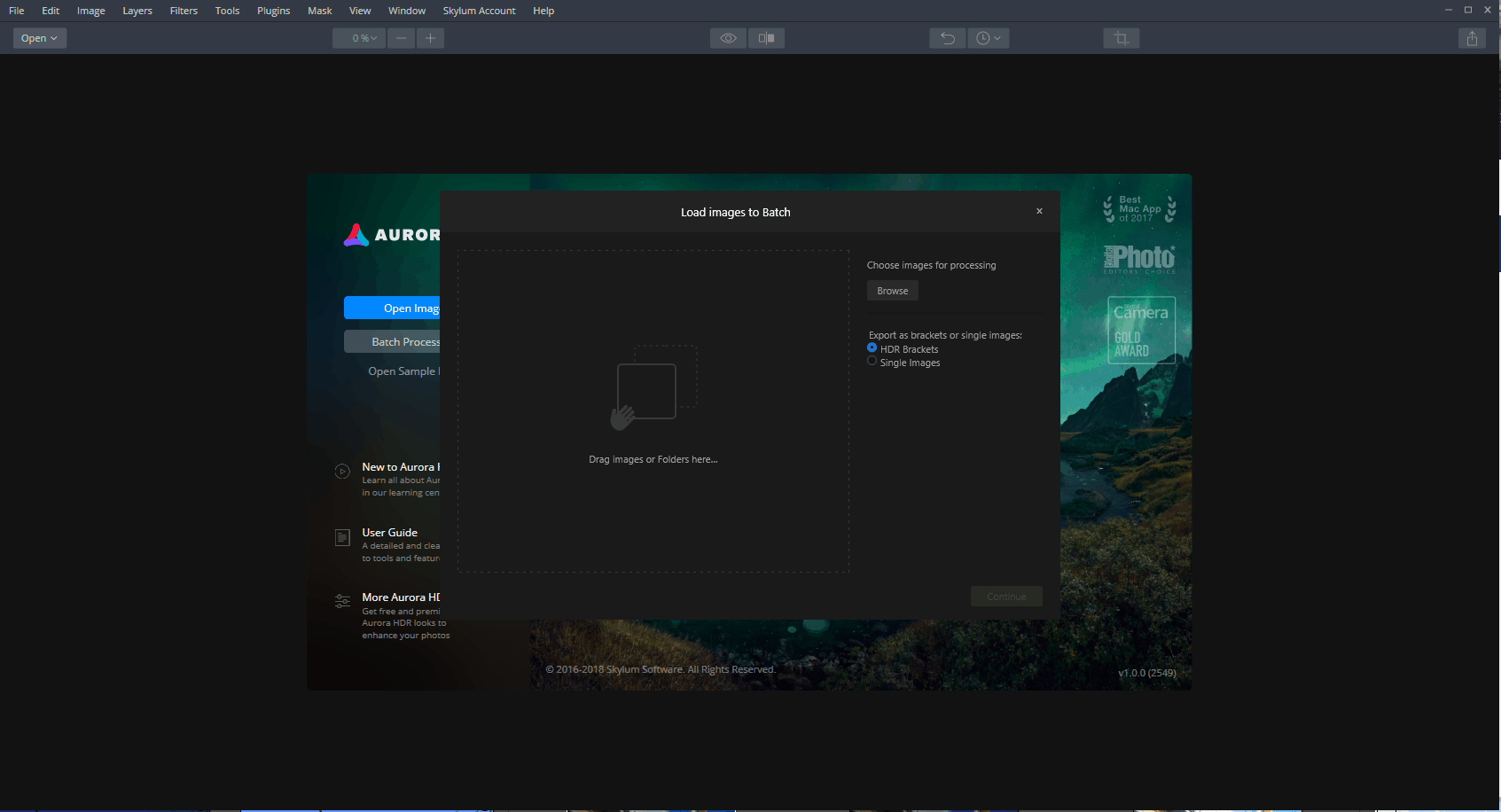
Task: Open the File menu
Action: click(16, 11)
